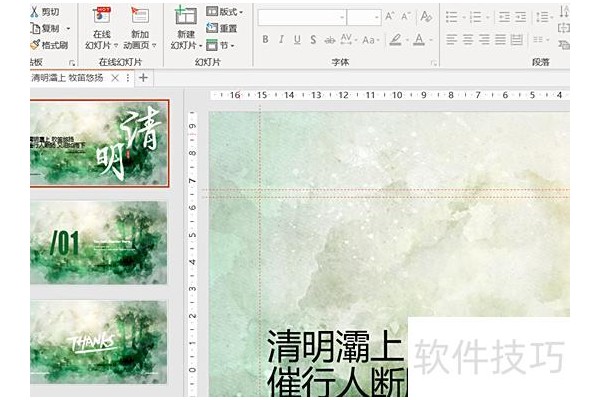Toggle Strikethrough (abc) formatting
This screenshot has width=600, height=400.
point(329,40)
